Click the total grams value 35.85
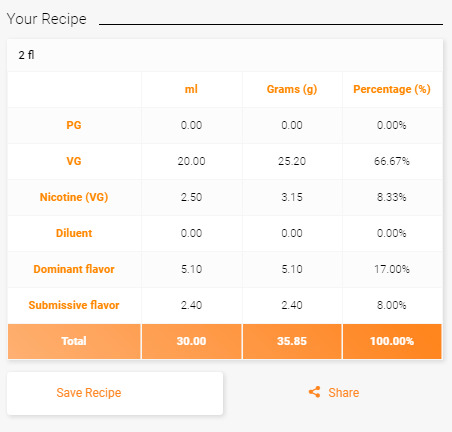 click(x=292, y=341)
